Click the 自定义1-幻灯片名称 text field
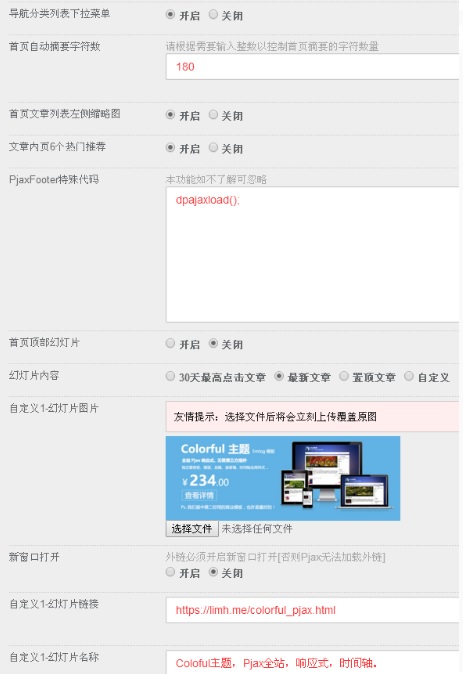 (313, 663)
